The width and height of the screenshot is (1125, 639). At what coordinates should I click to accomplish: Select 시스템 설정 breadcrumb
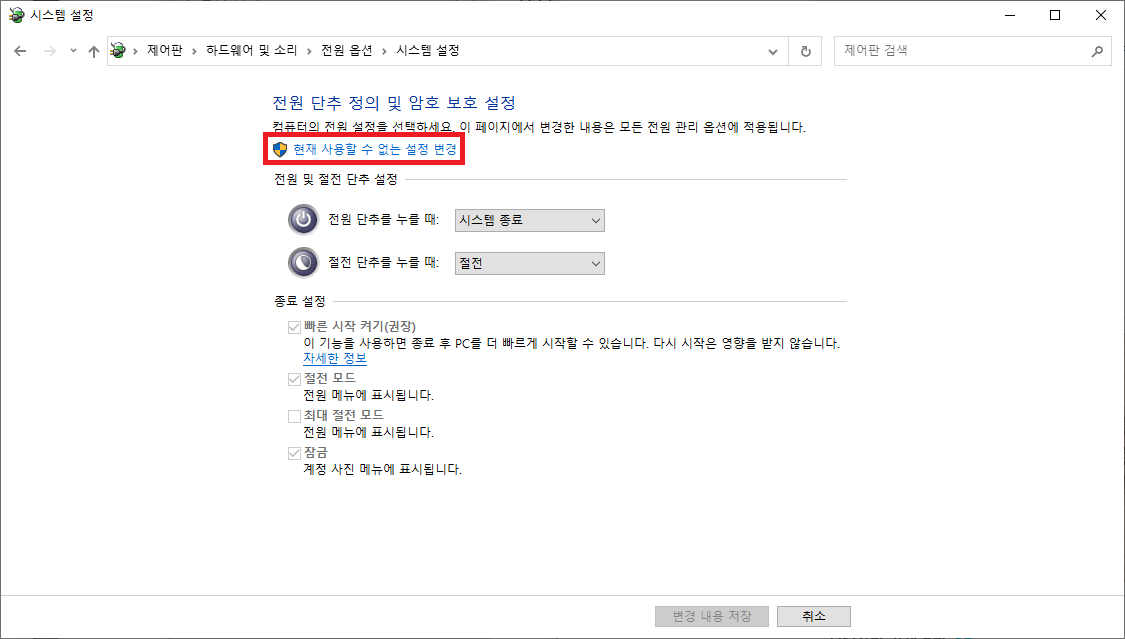428,51
